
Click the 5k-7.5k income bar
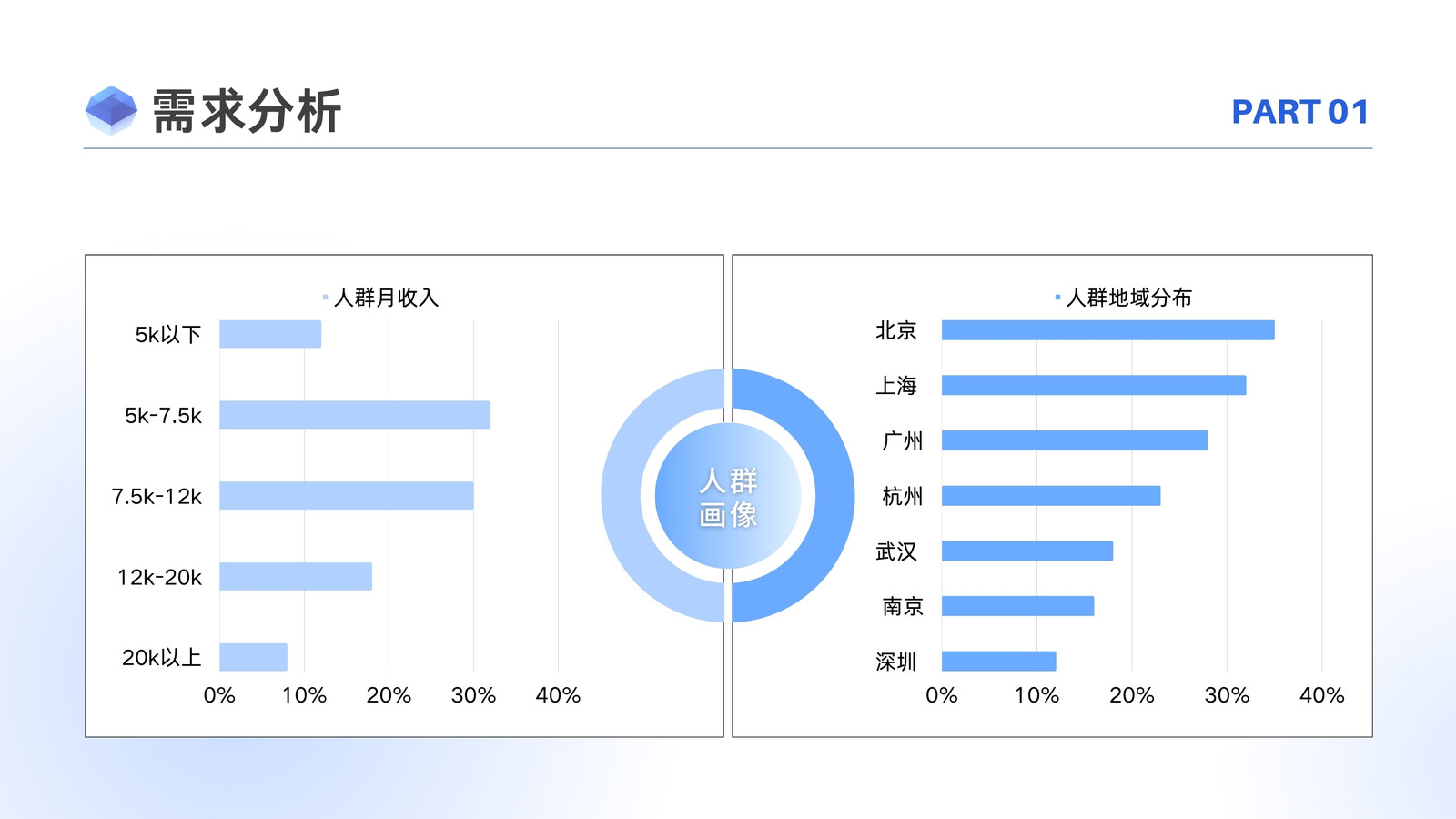click(355, 415)
